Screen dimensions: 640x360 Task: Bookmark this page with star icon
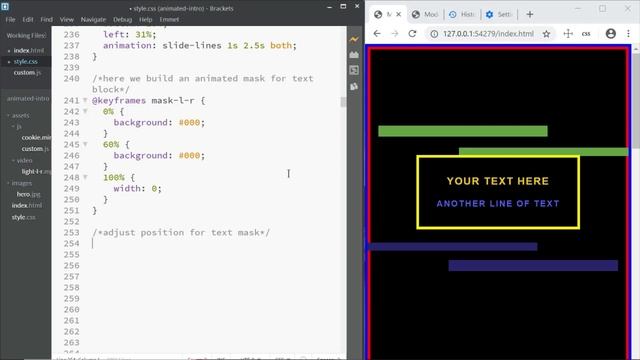click(546, 34)
